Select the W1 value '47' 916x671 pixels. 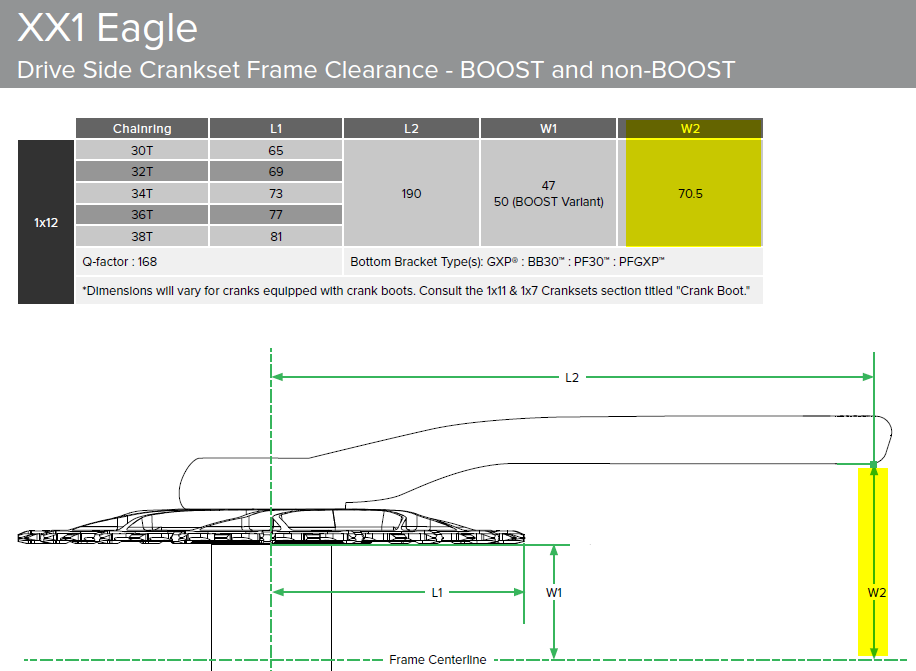(549, 186)
